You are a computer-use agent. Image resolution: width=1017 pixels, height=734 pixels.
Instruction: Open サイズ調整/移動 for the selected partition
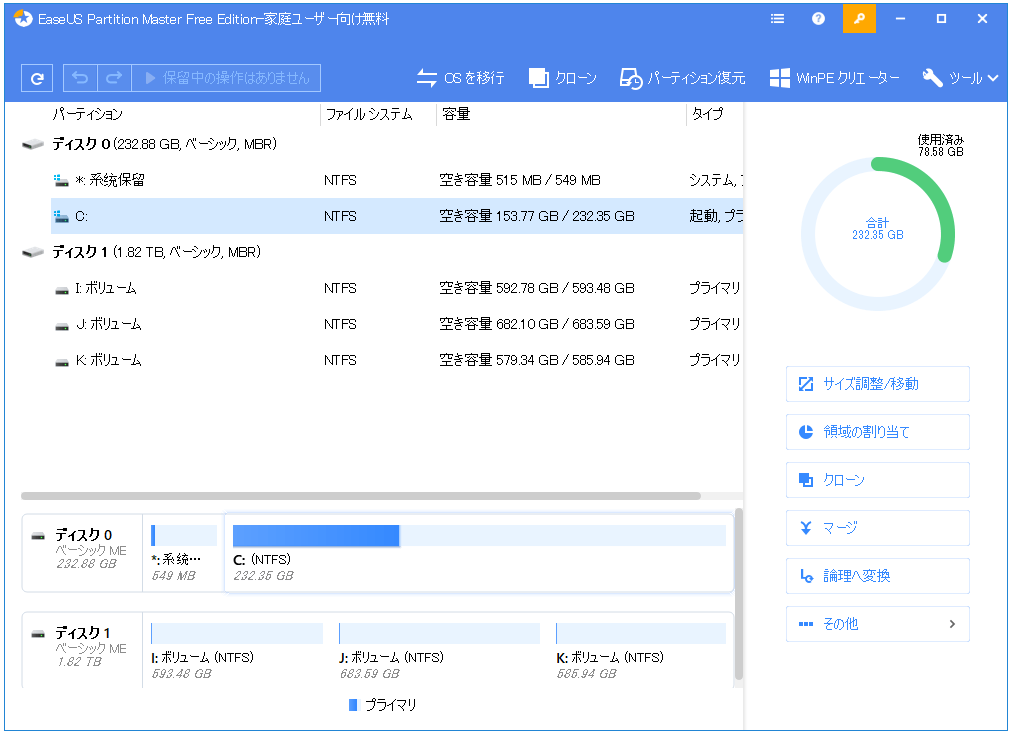[x=877, y=384]
